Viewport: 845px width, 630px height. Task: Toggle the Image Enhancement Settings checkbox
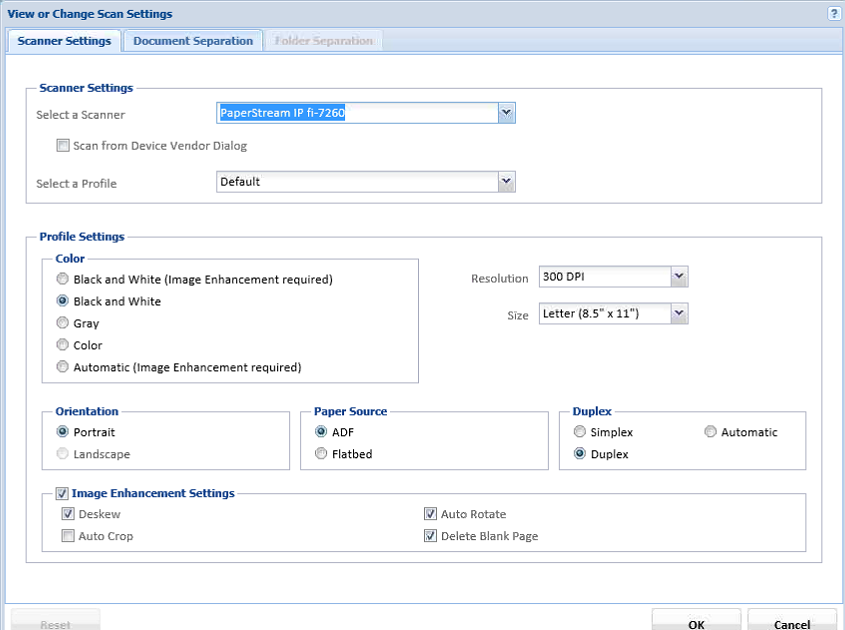click(x=63, y=493)
